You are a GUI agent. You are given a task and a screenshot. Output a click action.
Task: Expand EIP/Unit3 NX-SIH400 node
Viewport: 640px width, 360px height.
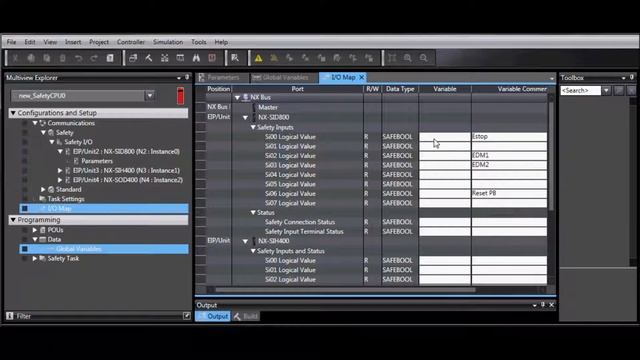point(60,170)
